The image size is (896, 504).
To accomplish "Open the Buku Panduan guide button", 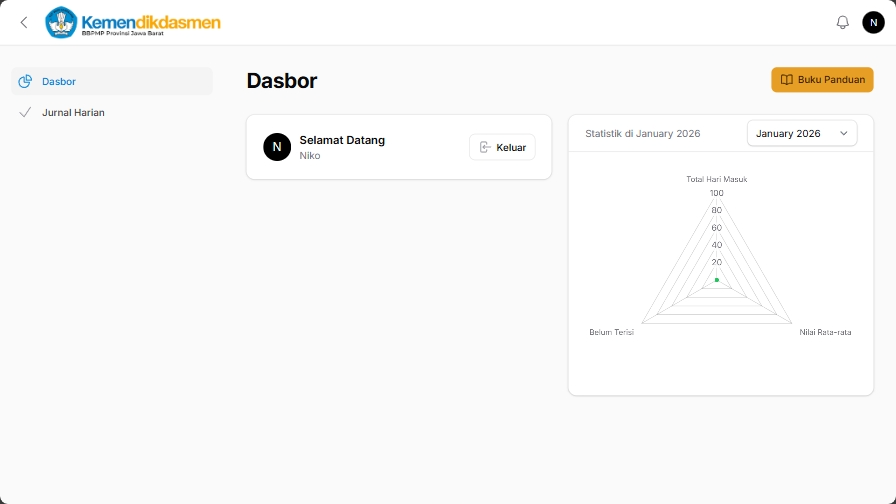I will coord(822,80).
